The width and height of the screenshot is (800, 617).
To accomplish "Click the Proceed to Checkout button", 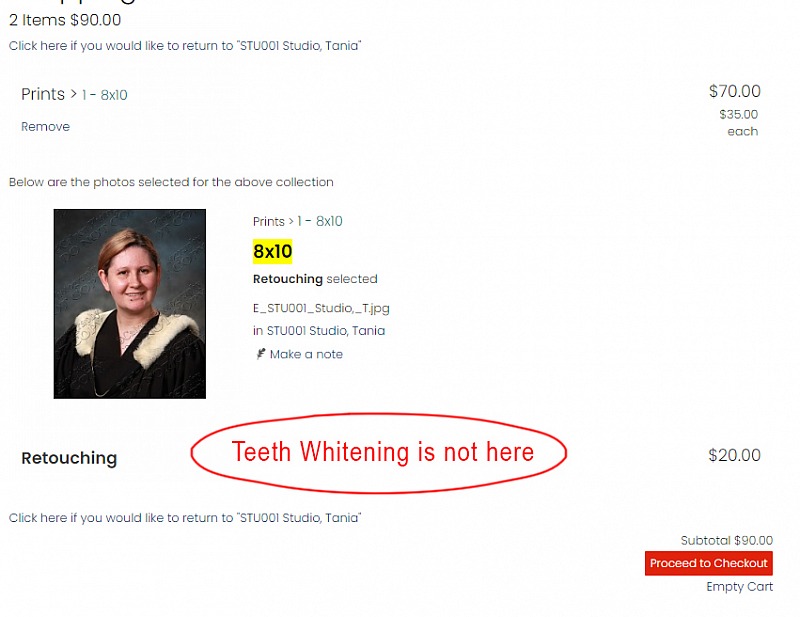I will click(709, 563).
